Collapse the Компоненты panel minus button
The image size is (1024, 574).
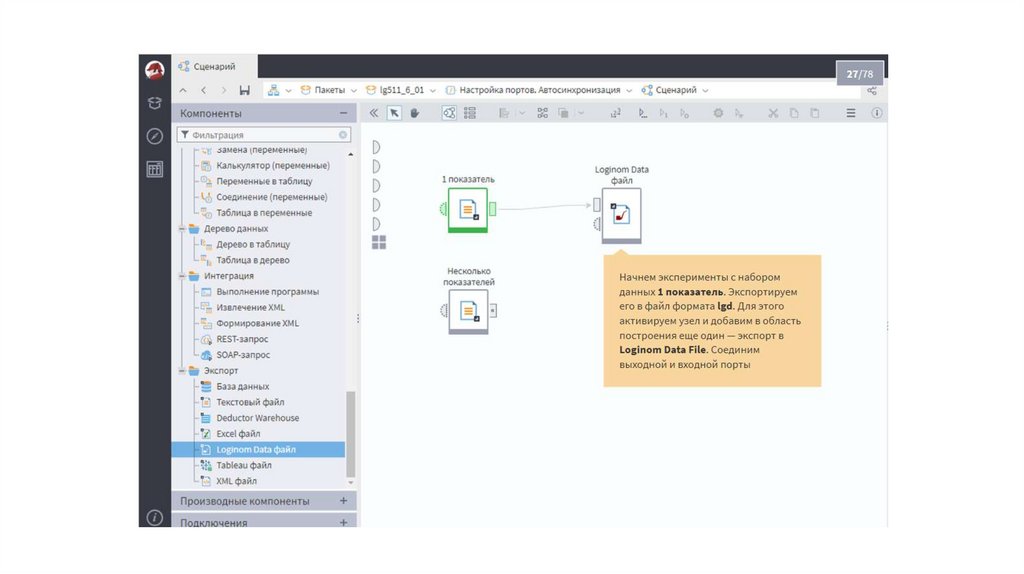(x=343, y=113)
